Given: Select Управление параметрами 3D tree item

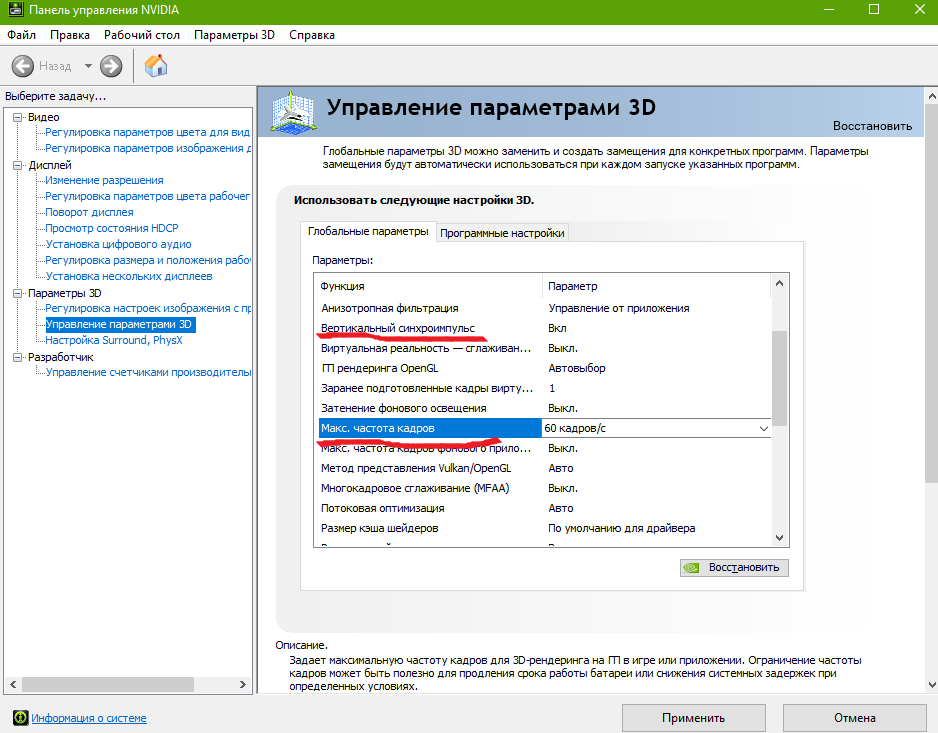Looking at the screenshot, I should (120, 324).
